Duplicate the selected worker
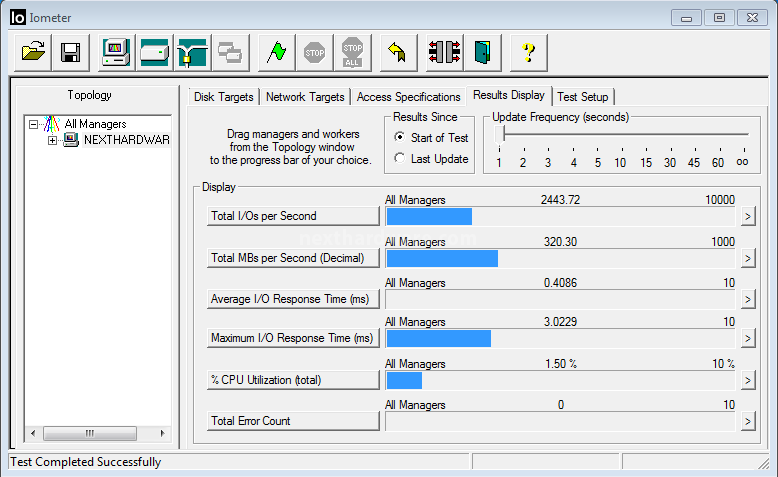The width and height of the screenshot is (778, 477). pos(230,53)
